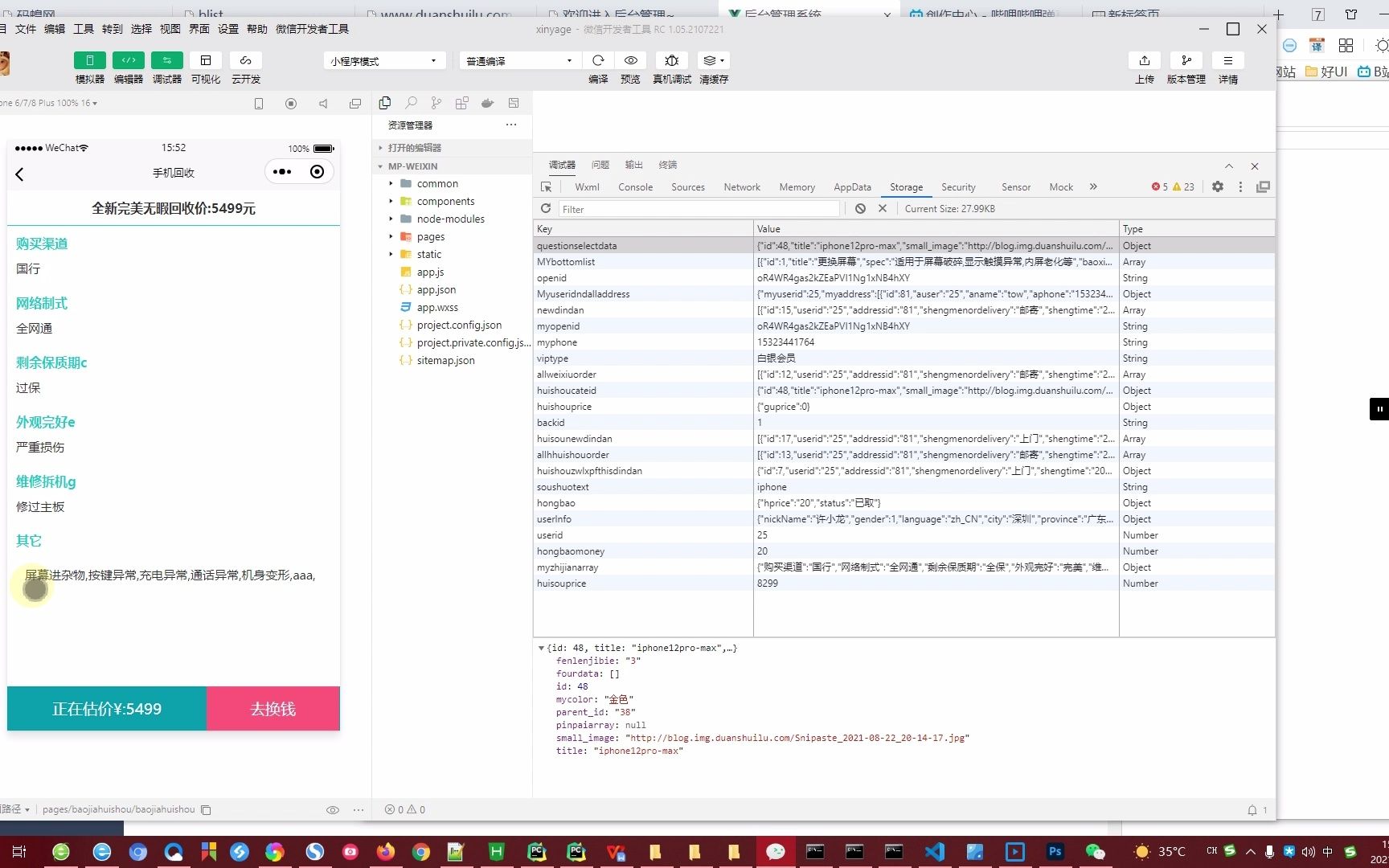Open the source control branch icon
The width and height of the screenshot is (1389, 868).
[436, 103]
